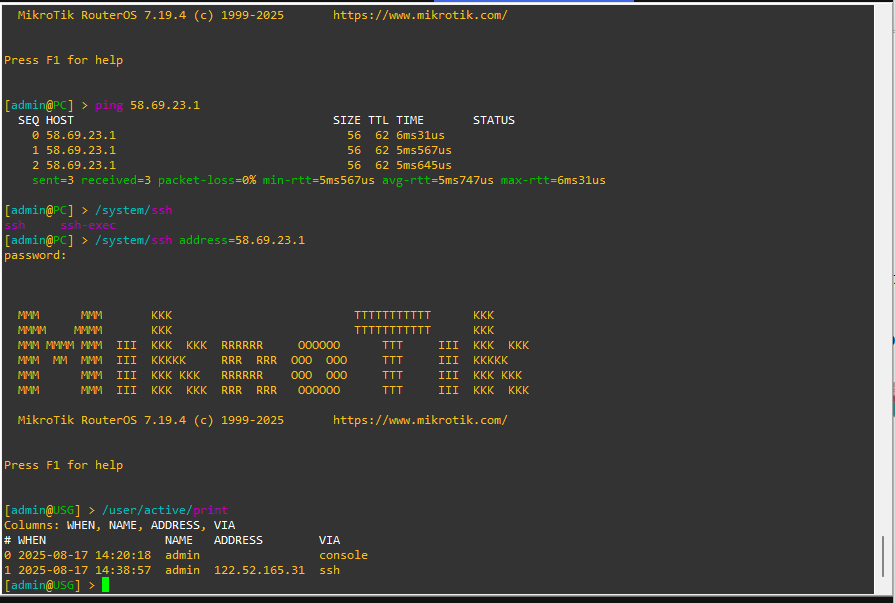Click 'max-rtt=6ms31us' in ping summary
The height and width of the screenshot is (603, 895).
[x=553, y=180]
